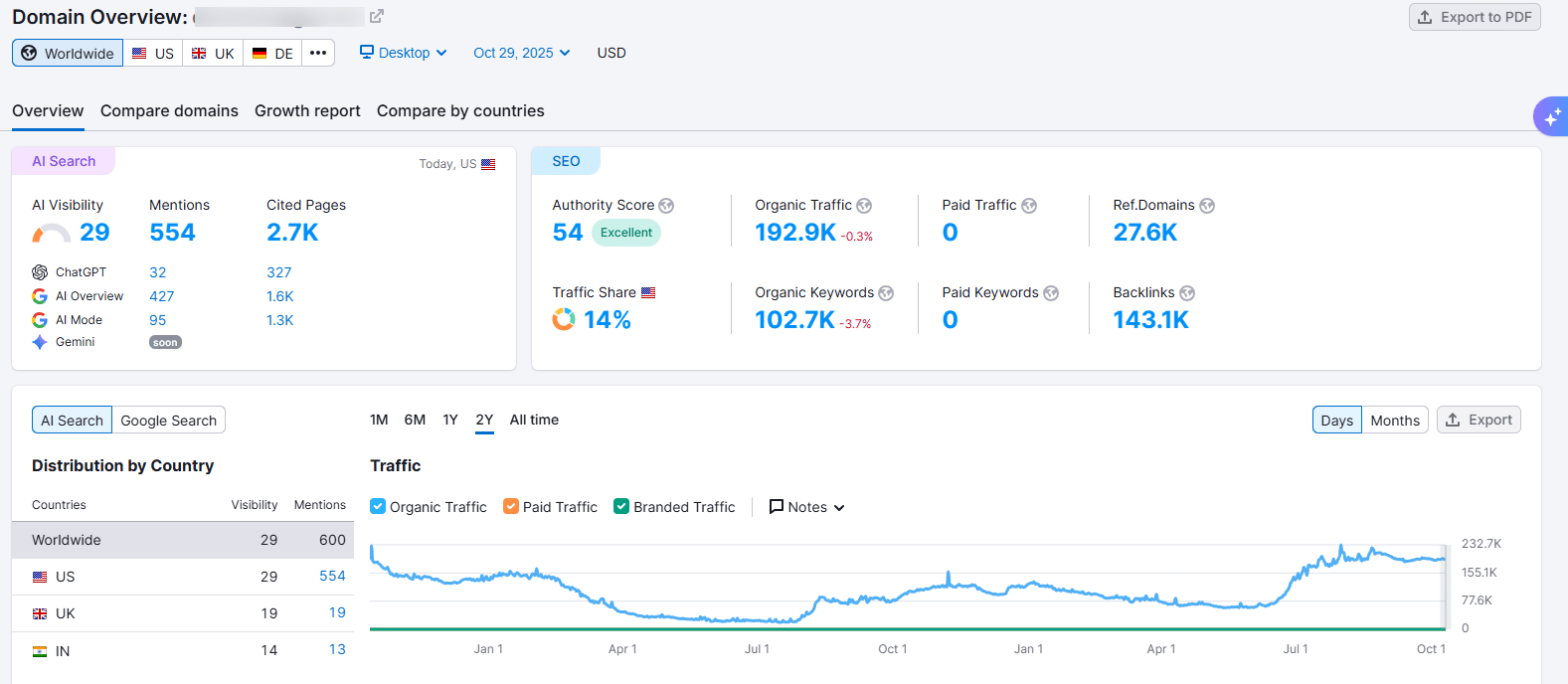Click the Backlinks info globe icon
This screenshot has height=684, width=1568.
tap(1187, 293)
